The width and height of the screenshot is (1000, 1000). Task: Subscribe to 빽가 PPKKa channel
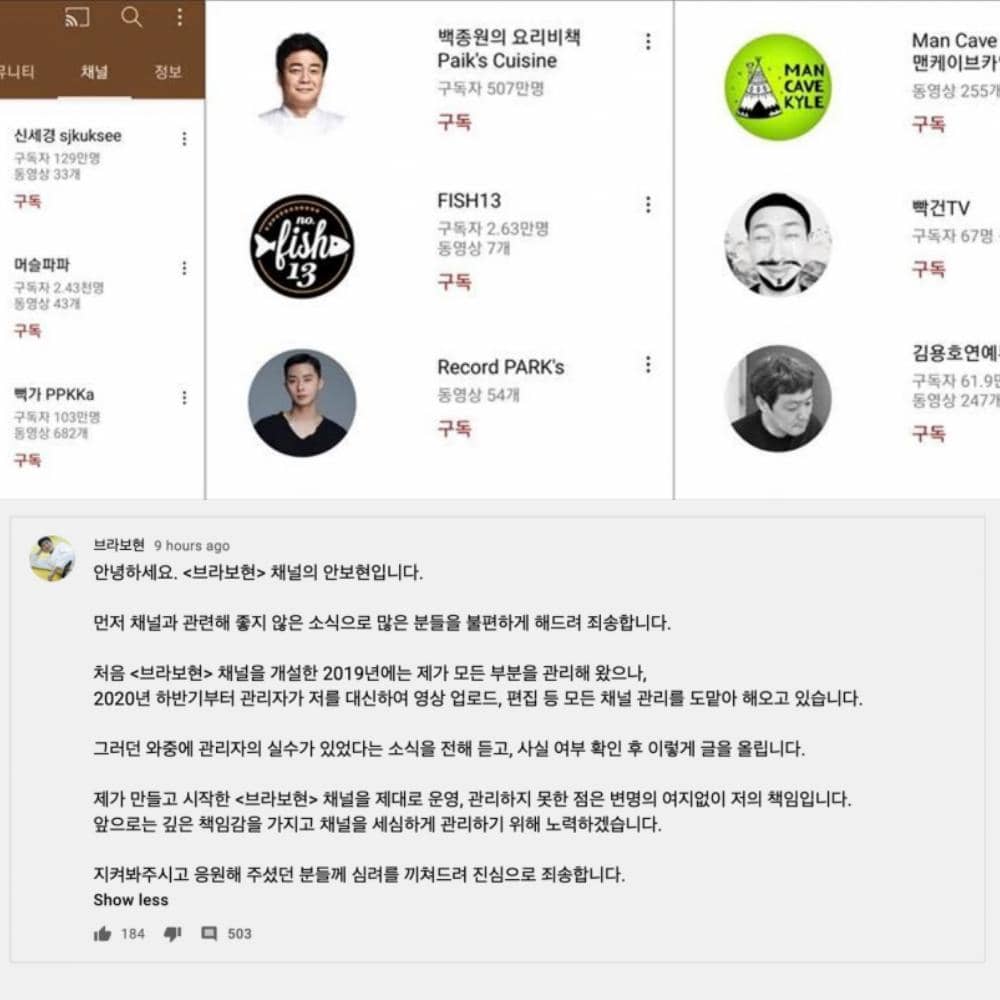click(27, 460)
